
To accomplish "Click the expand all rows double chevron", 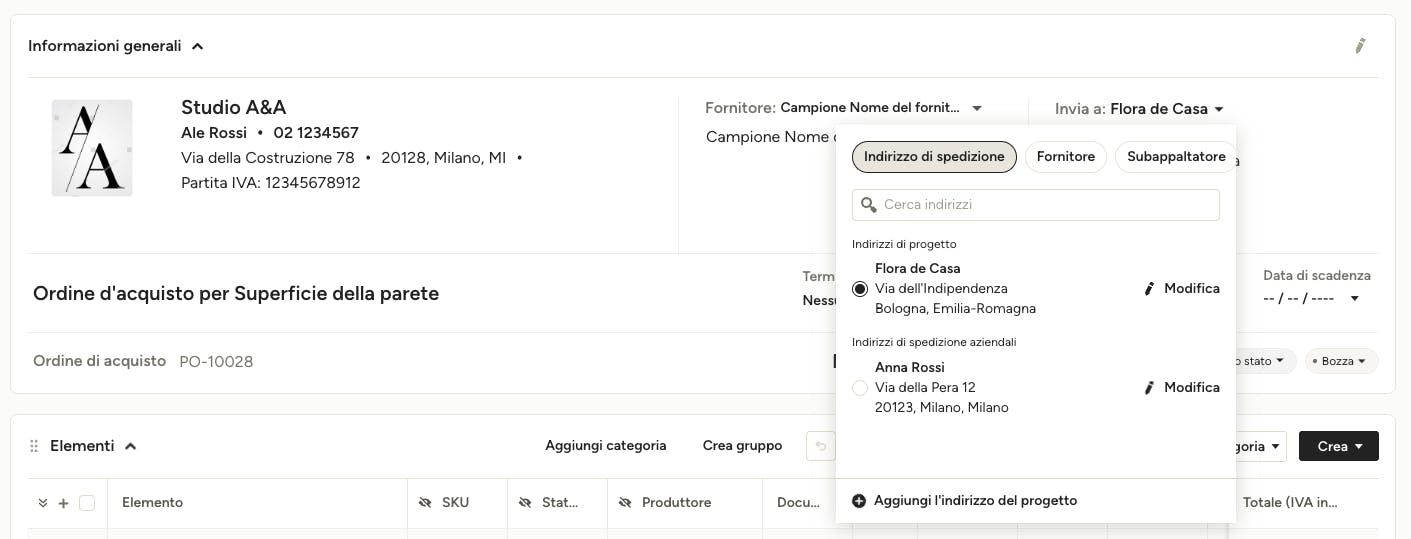I will pos(42,503).
